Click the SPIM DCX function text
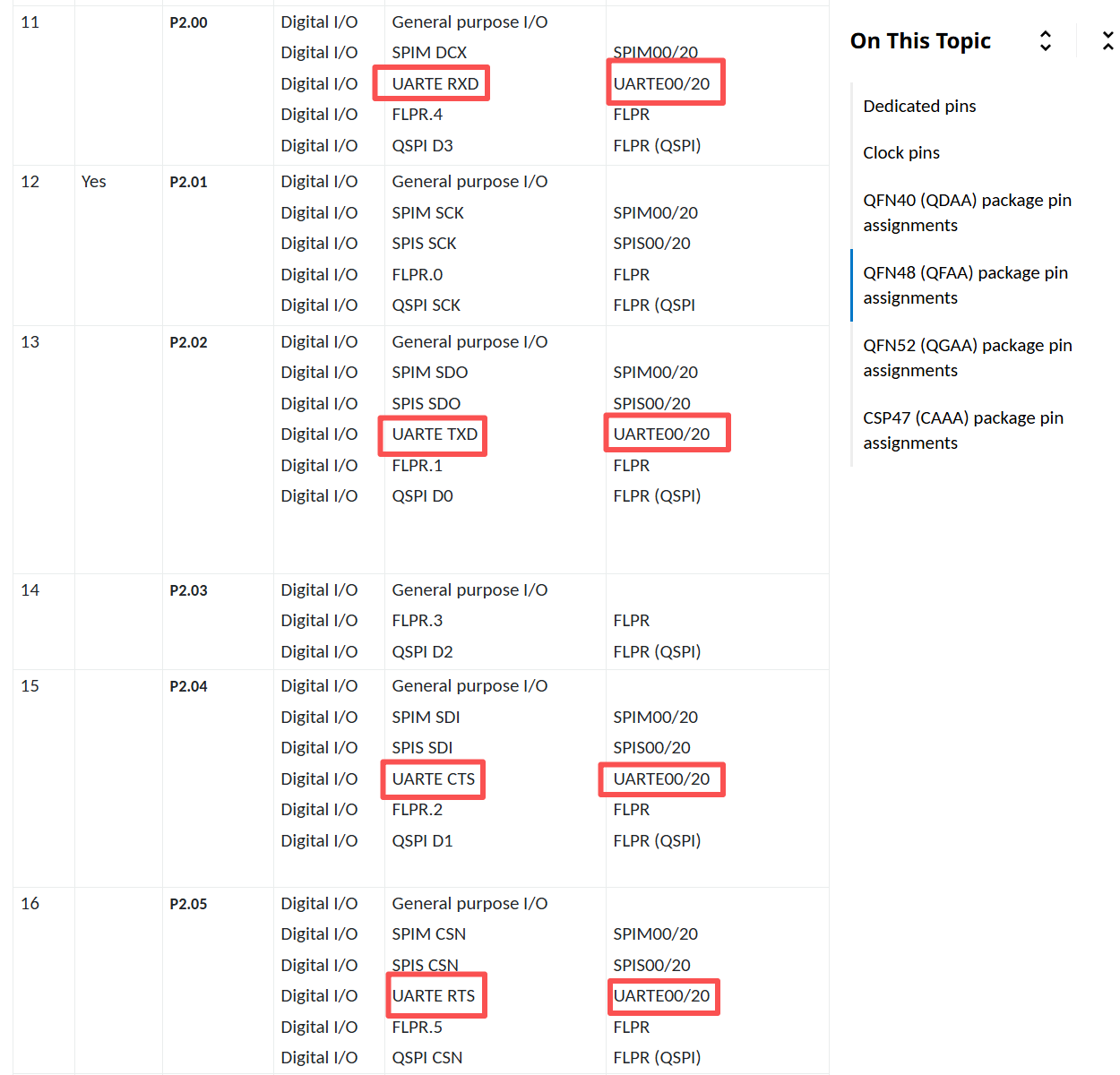Viewport: 1120px width, 1075px height. coord(429,53)
